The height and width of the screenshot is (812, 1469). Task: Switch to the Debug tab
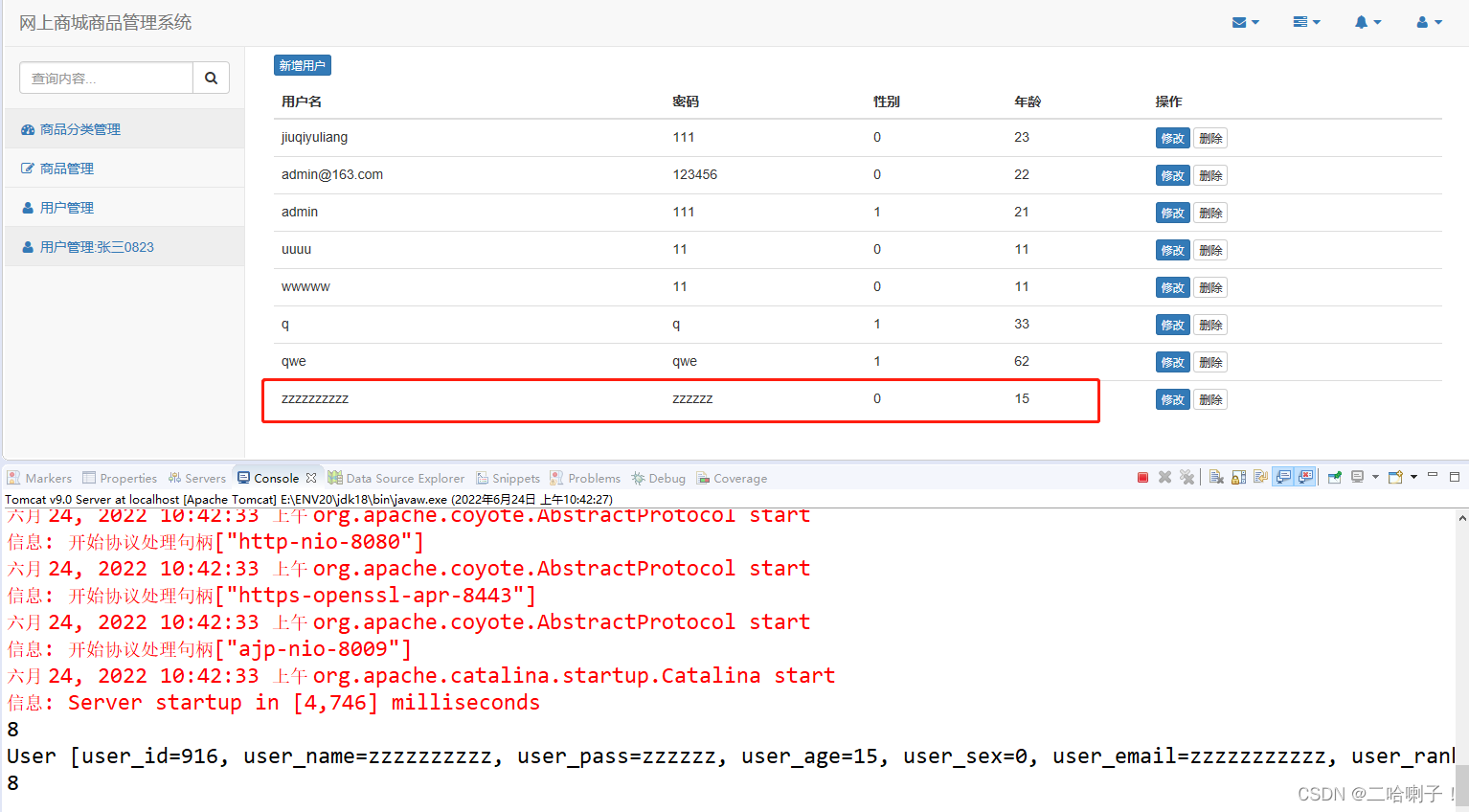tap(658, 478)
